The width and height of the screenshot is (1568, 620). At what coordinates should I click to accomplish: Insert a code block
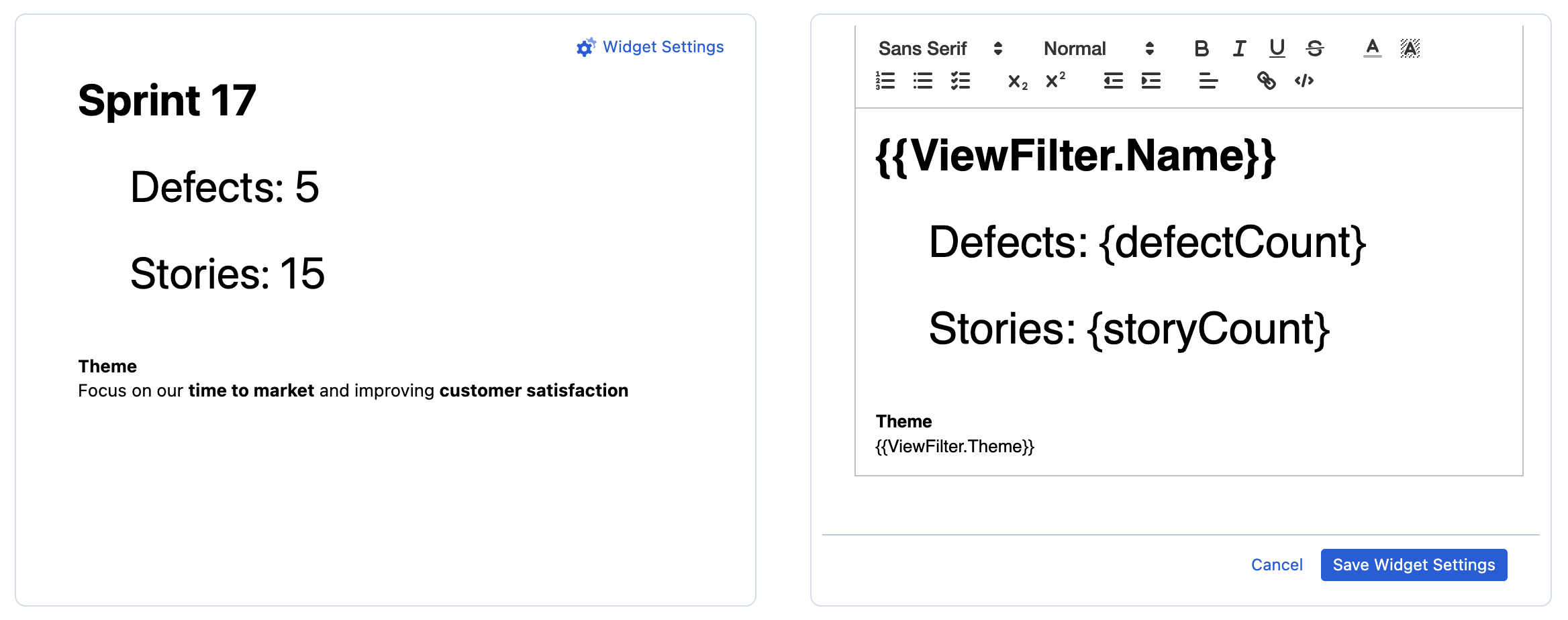coord(1304,81)
